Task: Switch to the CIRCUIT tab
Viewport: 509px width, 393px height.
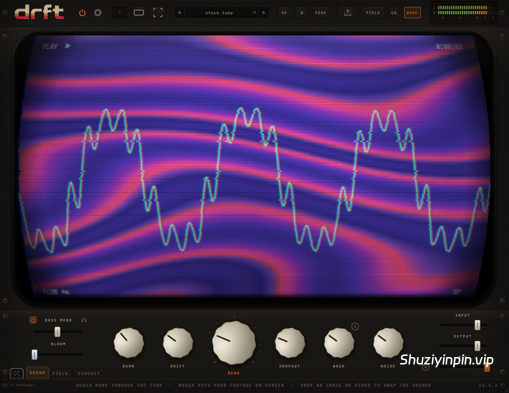Action: coord(89,373)
